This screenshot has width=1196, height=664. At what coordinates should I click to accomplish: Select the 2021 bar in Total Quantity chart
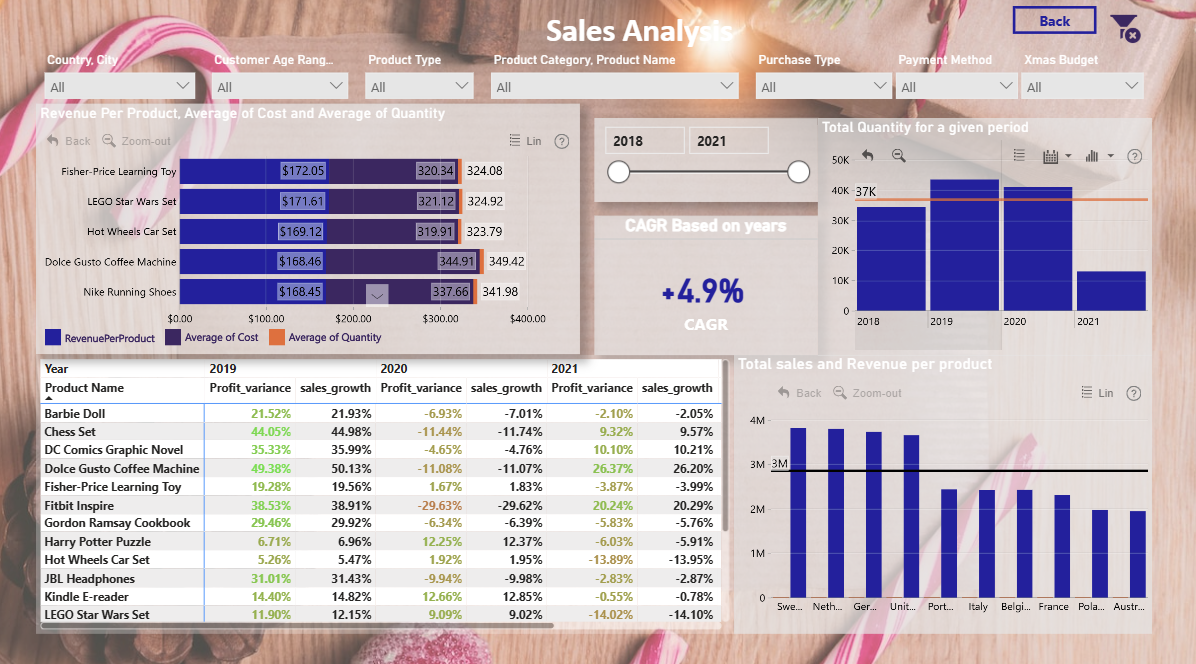(x=1111, y=290)
